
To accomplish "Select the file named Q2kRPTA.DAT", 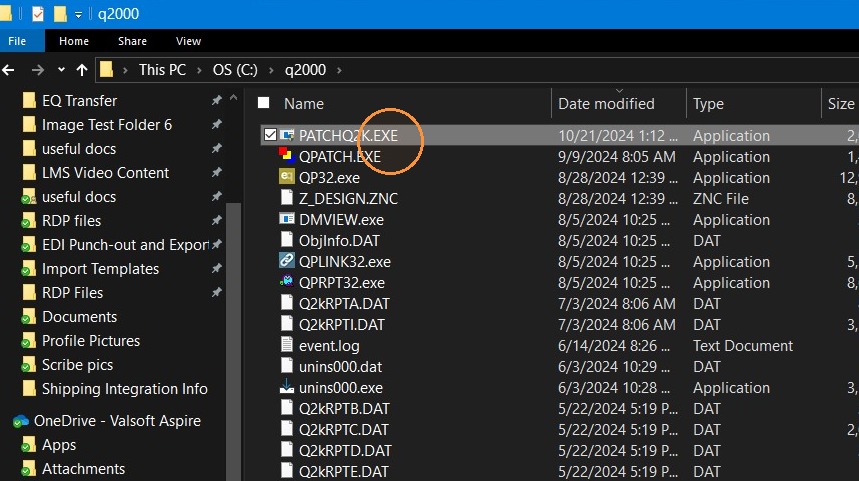I will [x=344, y=304].
